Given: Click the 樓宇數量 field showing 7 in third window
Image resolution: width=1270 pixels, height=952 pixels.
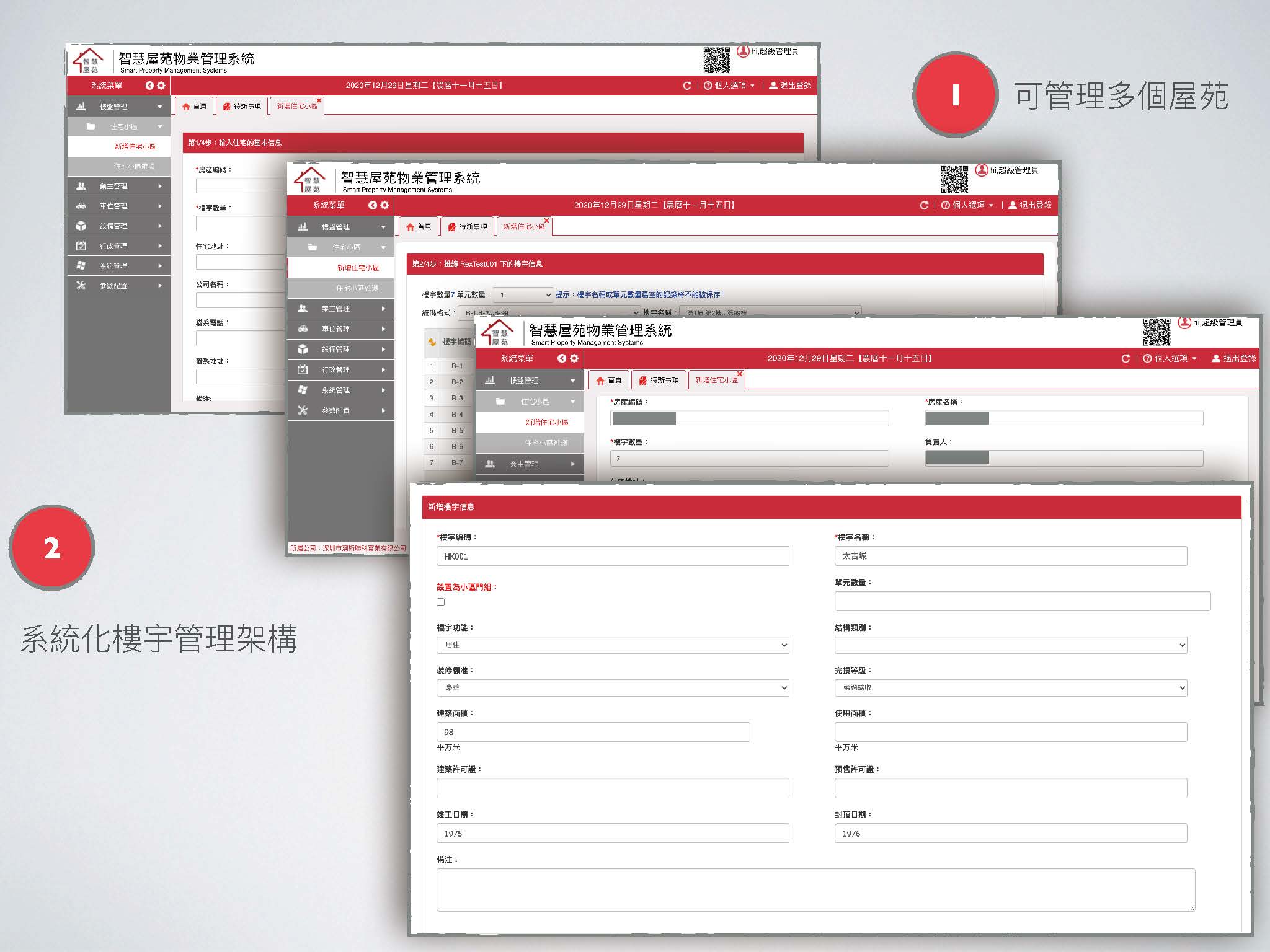Looking at the screenshot, I should click(749, 459).
